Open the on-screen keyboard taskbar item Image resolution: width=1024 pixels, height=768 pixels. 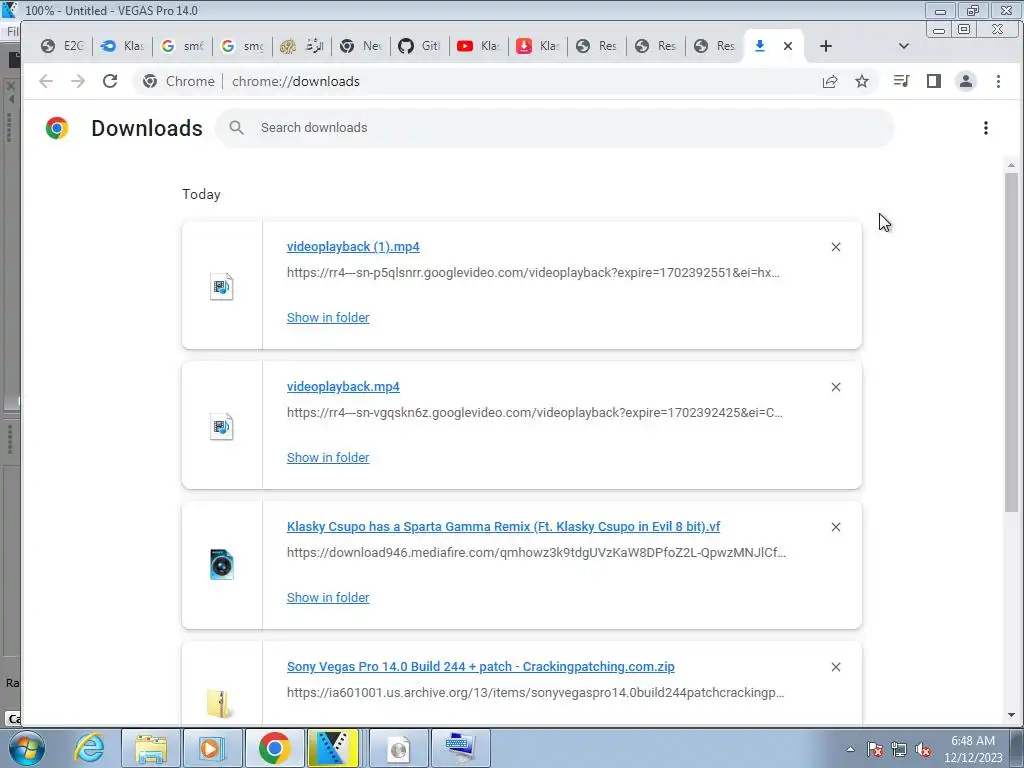pos(459,748)
